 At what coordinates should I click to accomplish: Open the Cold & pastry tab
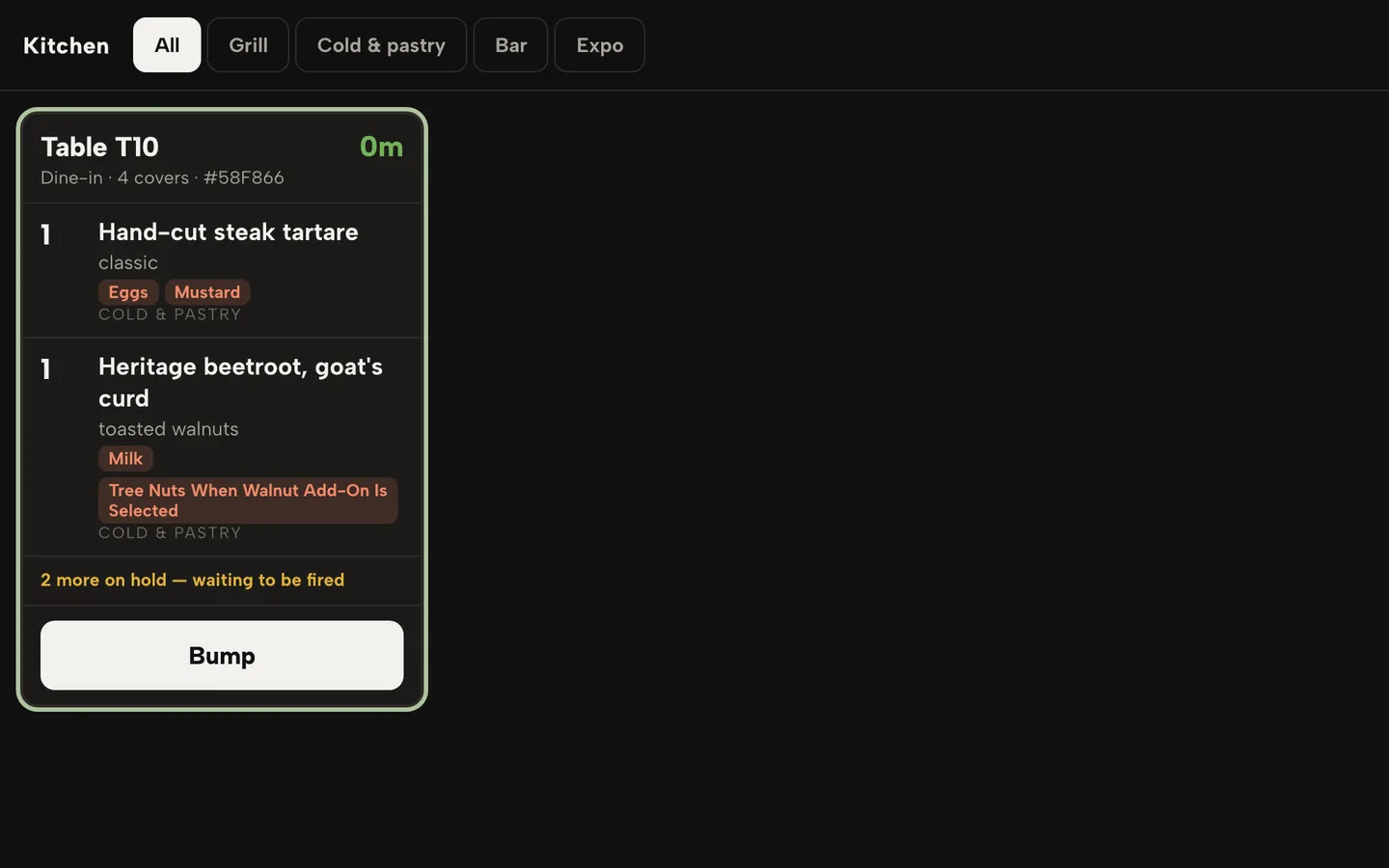381,45
